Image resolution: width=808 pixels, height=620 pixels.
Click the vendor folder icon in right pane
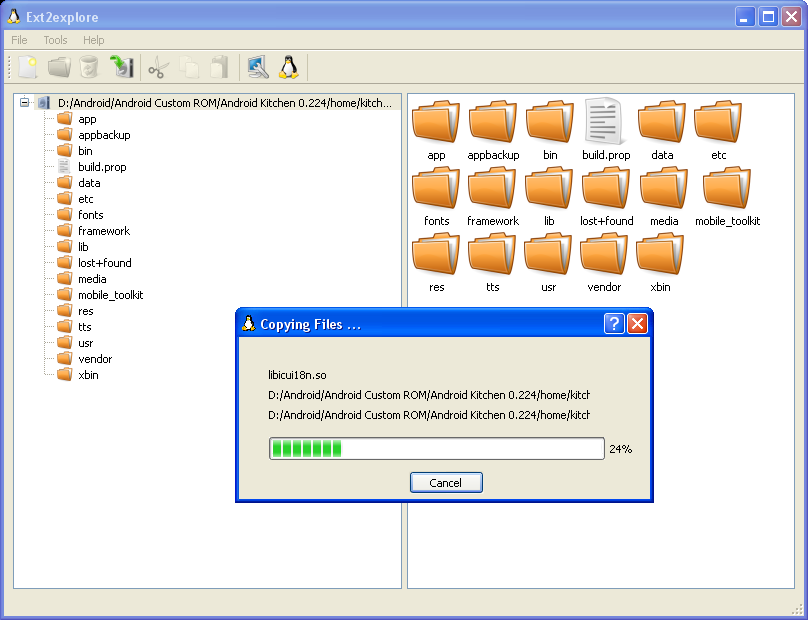pos(604,254)
